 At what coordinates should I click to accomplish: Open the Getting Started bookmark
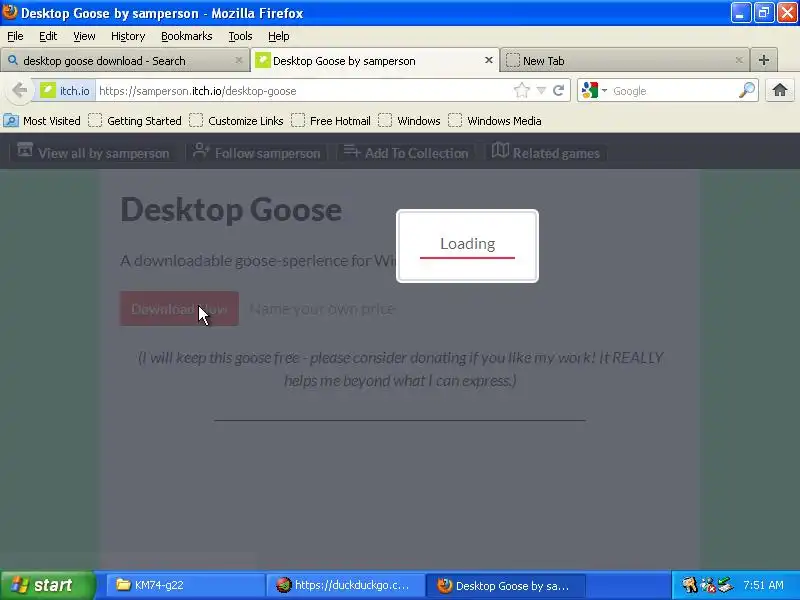(x=135, y=121)
